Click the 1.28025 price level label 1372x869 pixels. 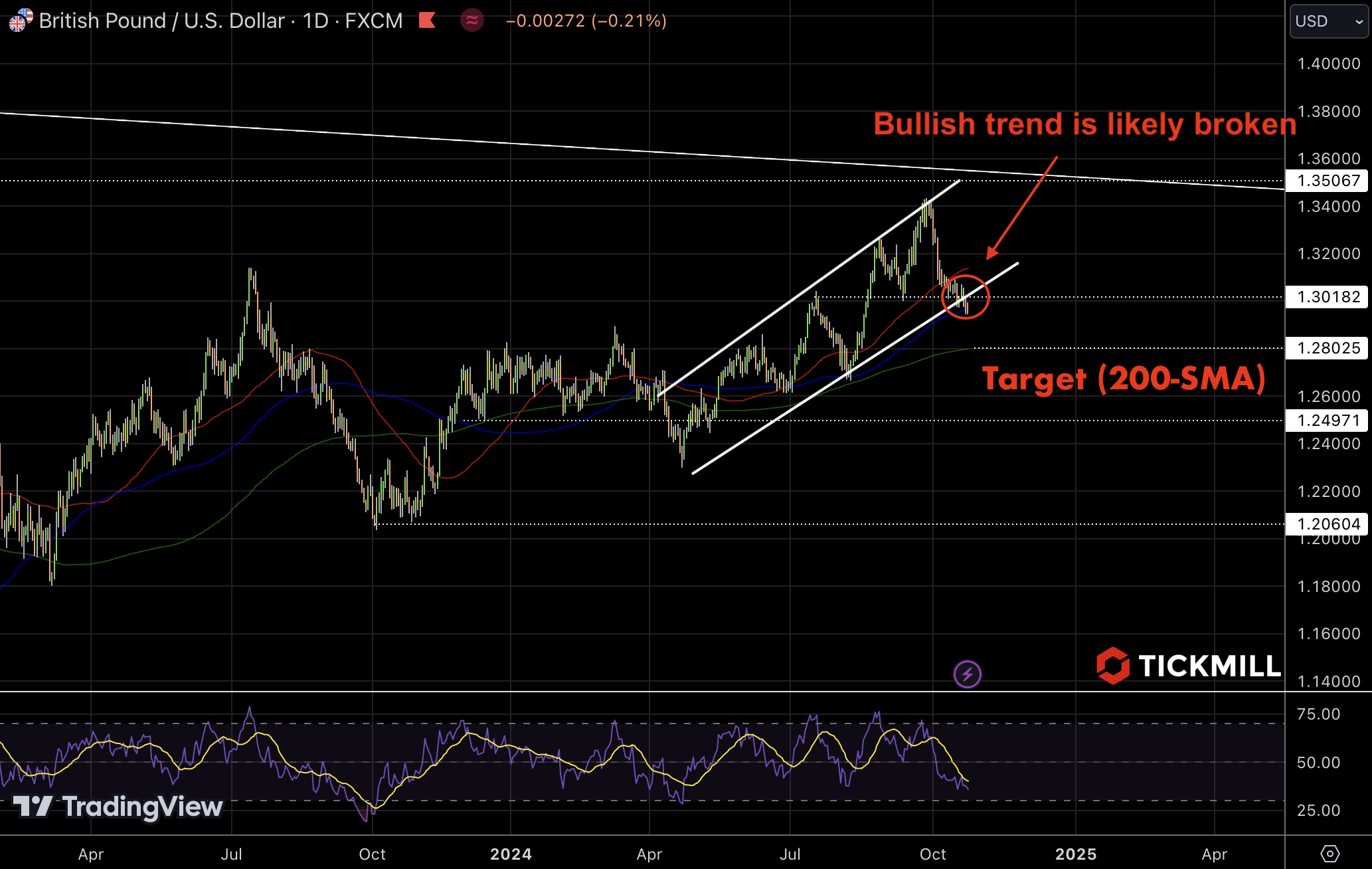pyautogui.click(x=1328, y=348)
